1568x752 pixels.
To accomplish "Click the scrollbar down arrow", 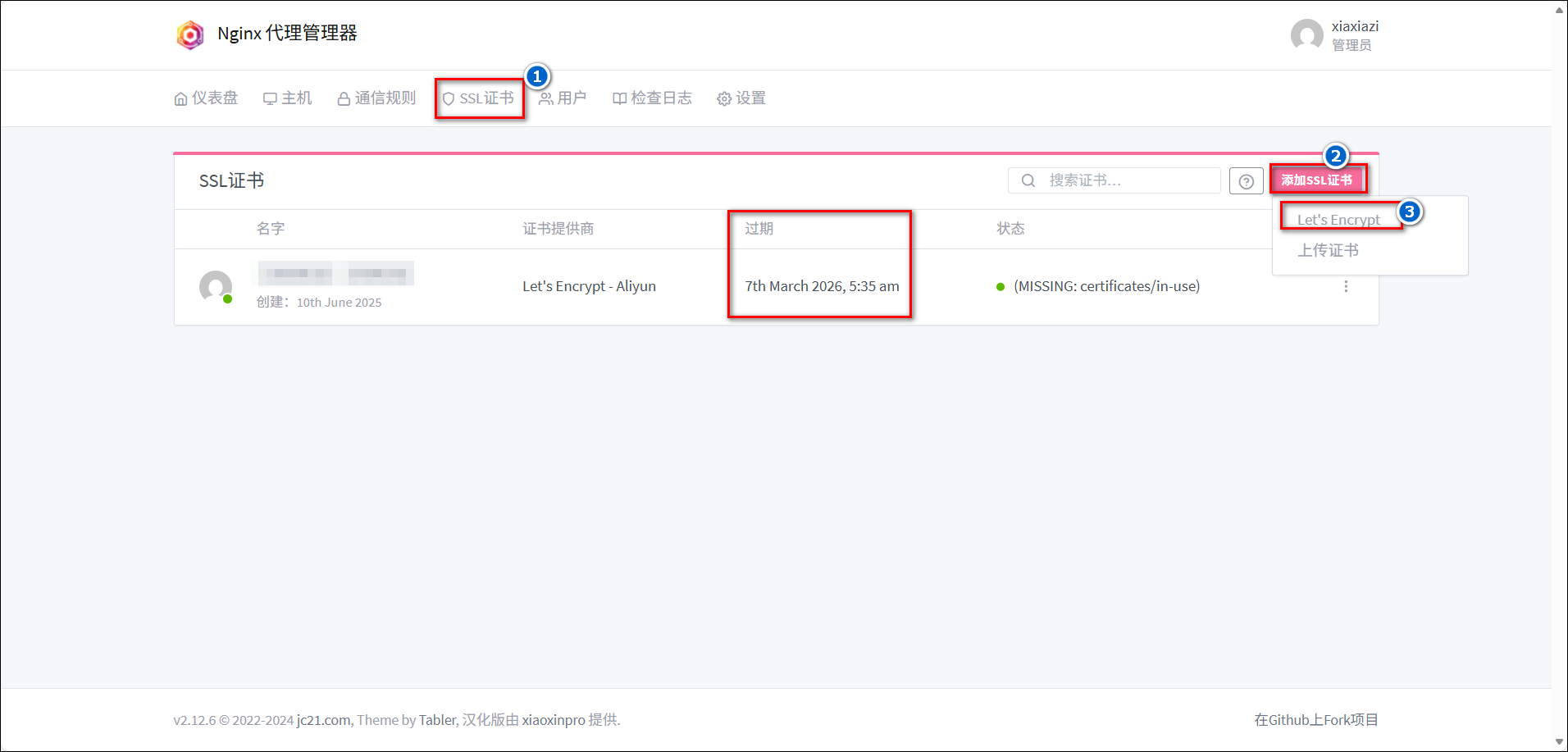I will click(1559, 742).
